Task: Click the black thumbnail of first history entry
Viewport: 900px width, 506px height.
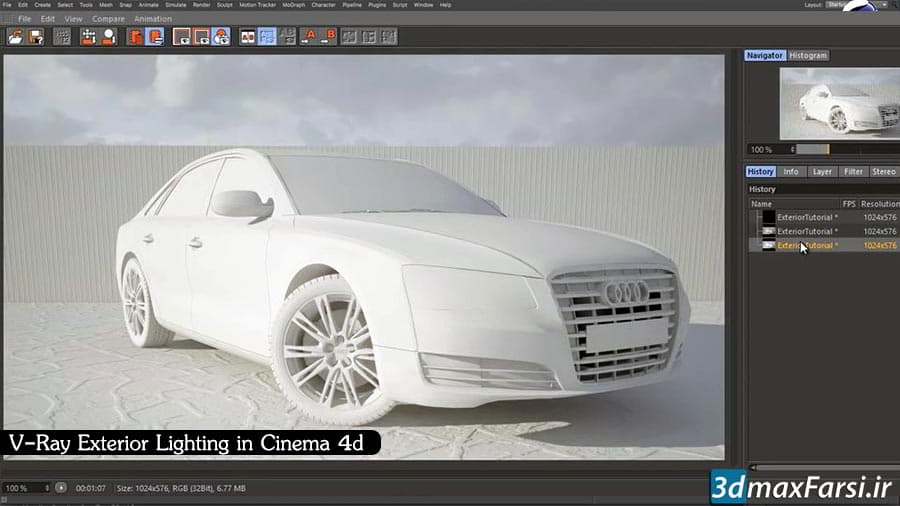Action: pos(769,217)
